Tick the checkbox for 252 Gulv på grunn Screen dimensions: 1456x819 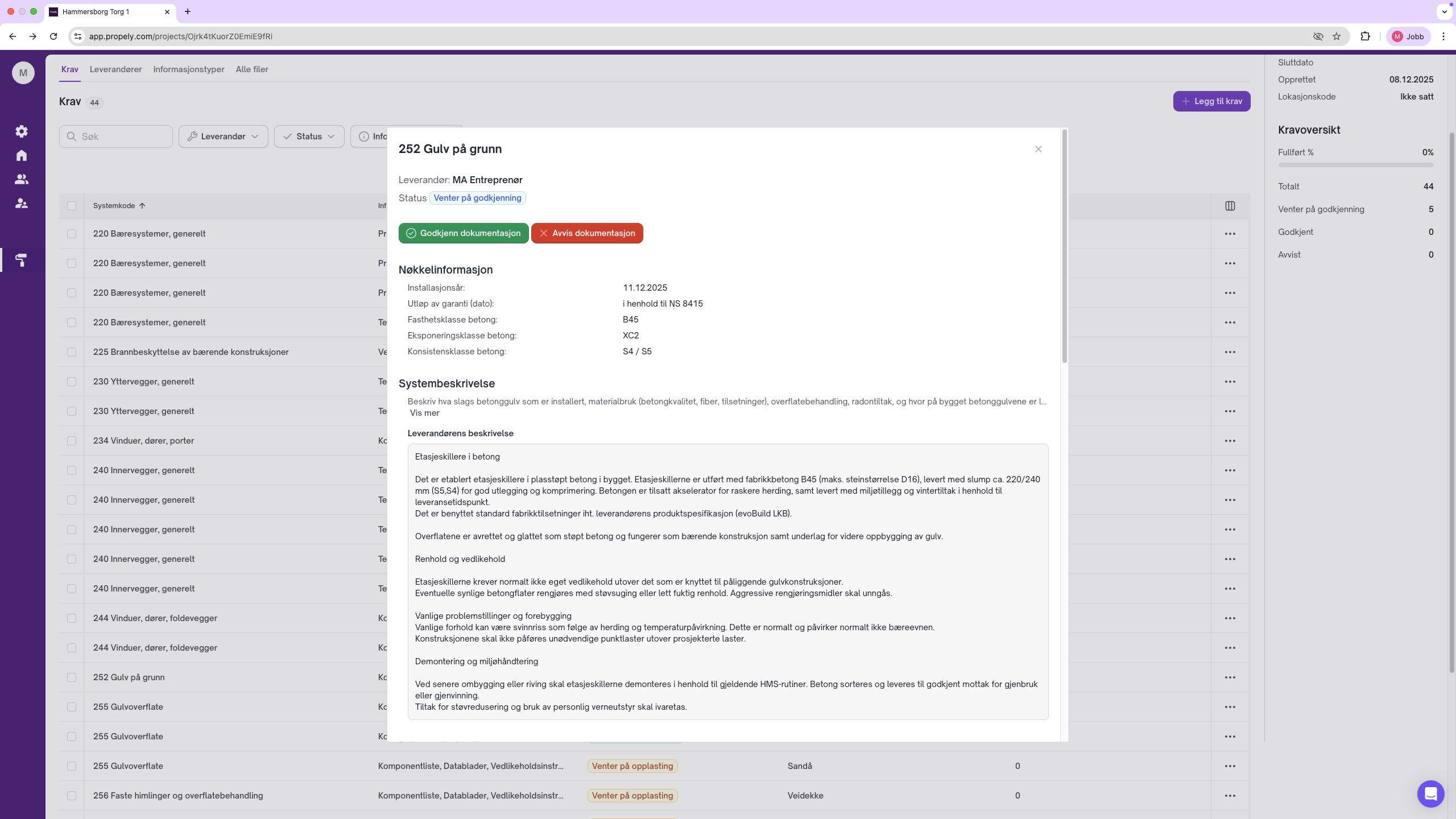pyautogui.click(x=72, y=677)
